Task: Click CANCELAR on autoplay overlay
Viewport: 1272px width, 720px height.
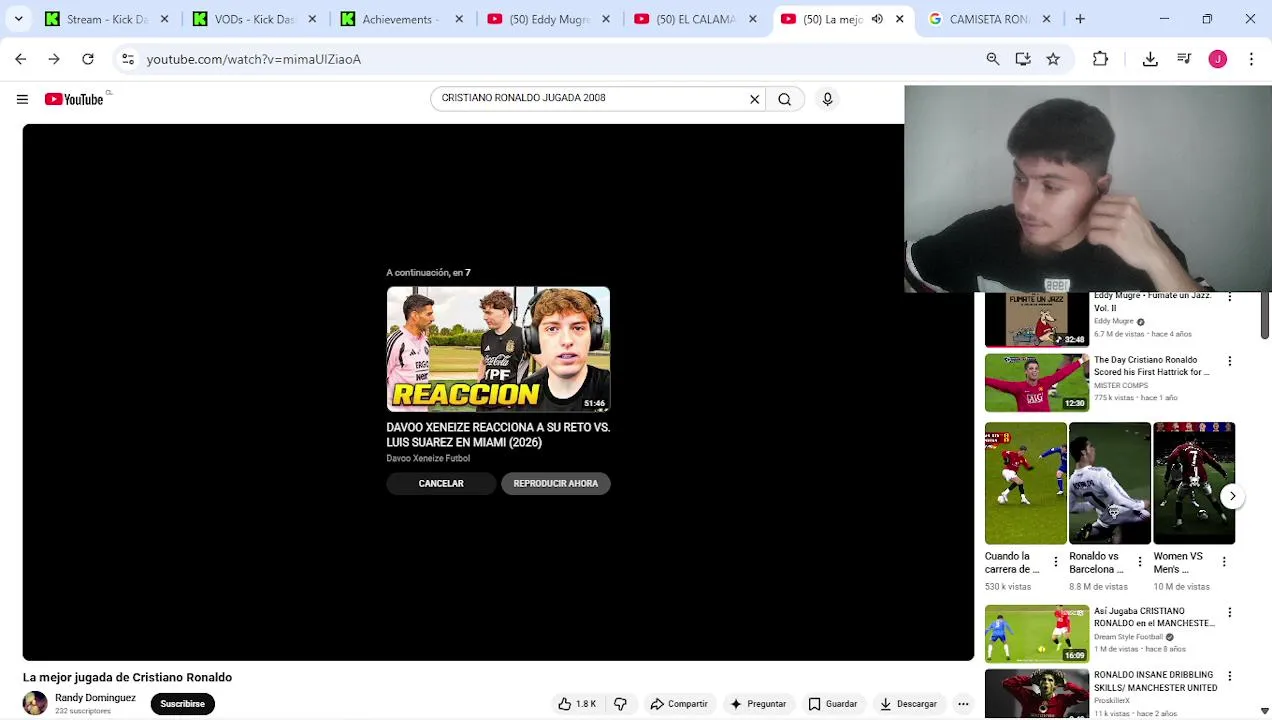Action: click(441, 484)
